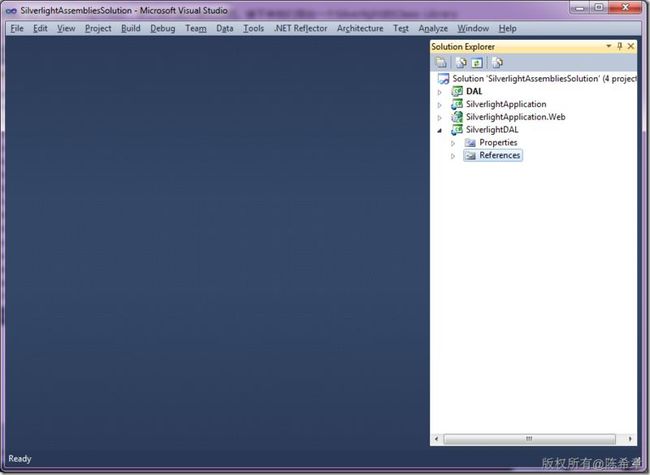
Task: Close the Solution Explorer panel
Action: [x=631, y=46]
